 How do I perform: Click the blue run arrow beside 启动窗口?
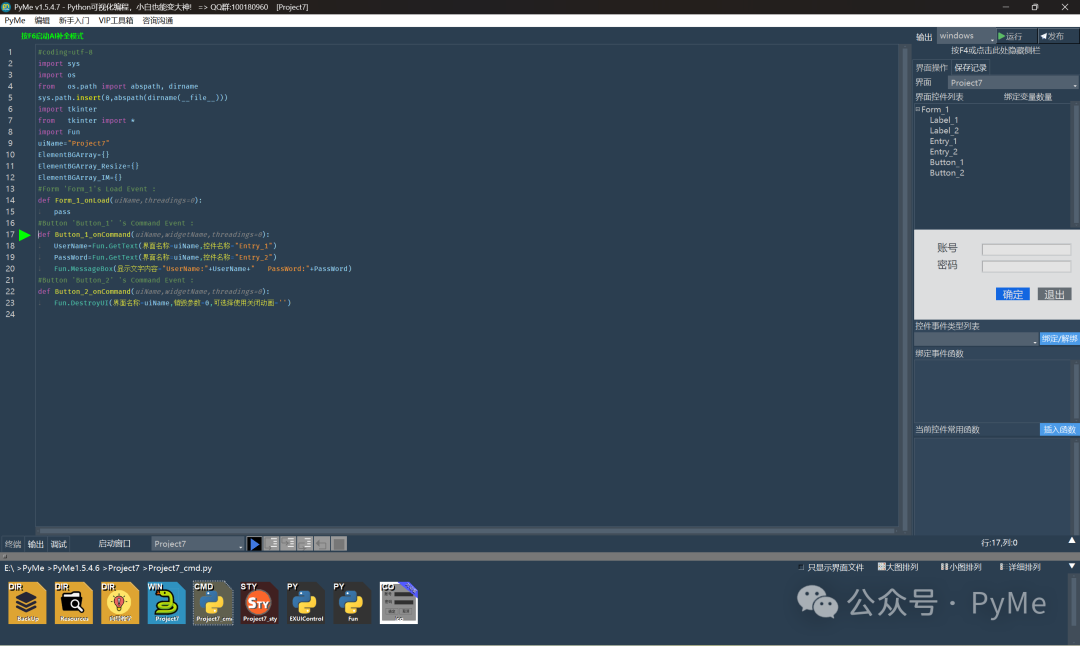click(x=255, y=544)
